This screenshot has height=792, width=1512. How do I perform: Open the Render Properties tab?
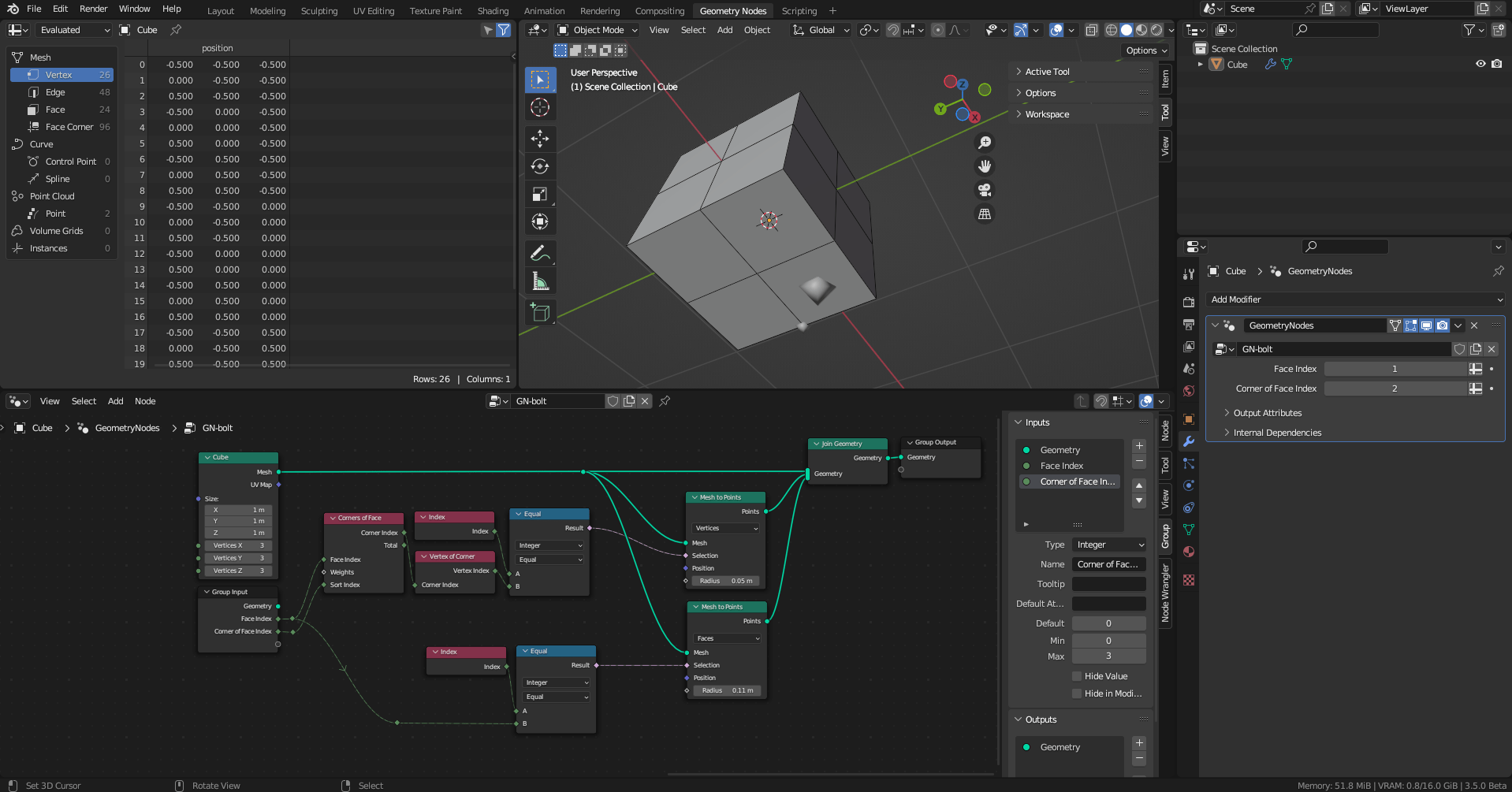1189,302
